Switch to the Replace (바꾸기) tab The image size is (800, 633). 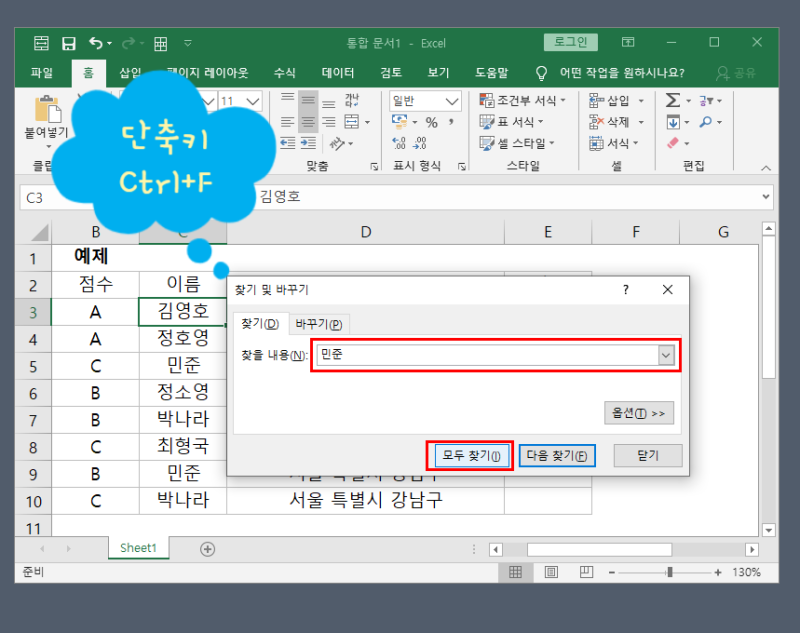pyautogui.click(x=319, y=324)
